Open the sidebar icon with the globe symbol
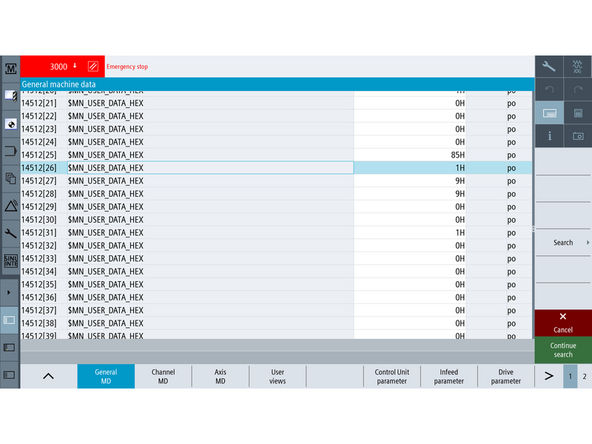592x444 pixels. coord(11,124)
